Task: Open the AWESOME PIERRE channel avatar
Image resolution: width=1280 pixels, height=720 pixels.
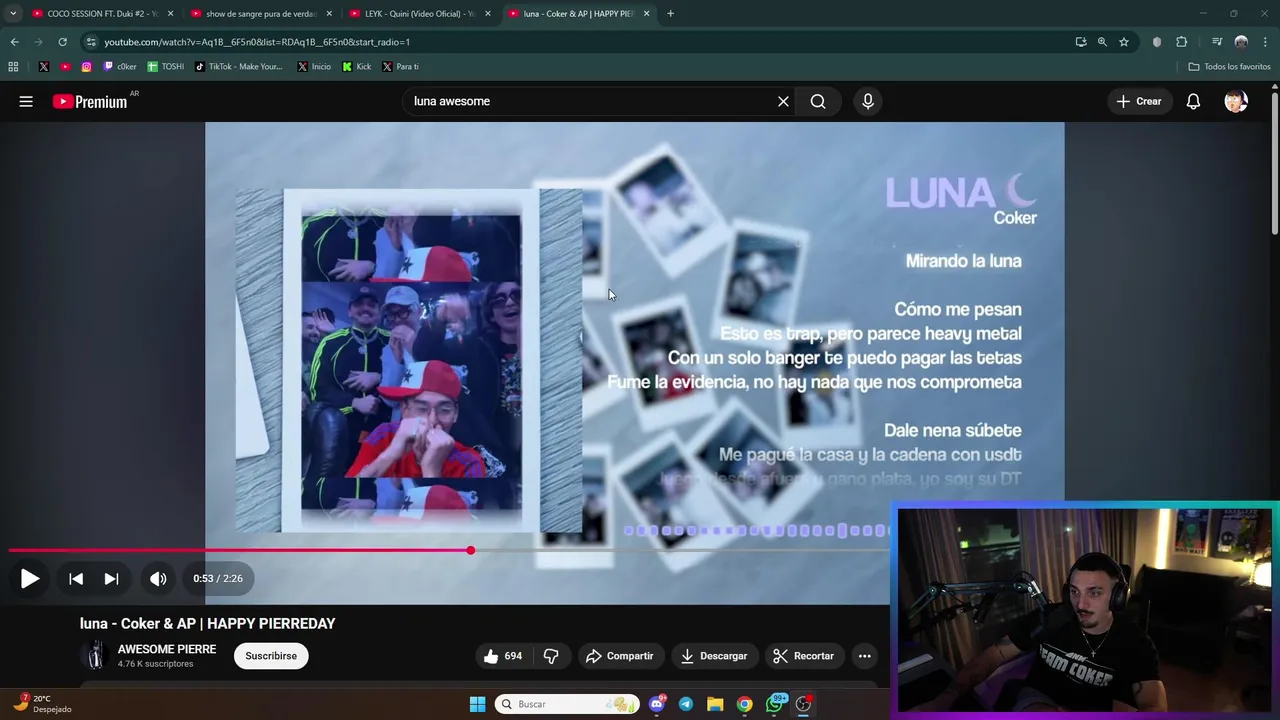Action: coord(95,656)
